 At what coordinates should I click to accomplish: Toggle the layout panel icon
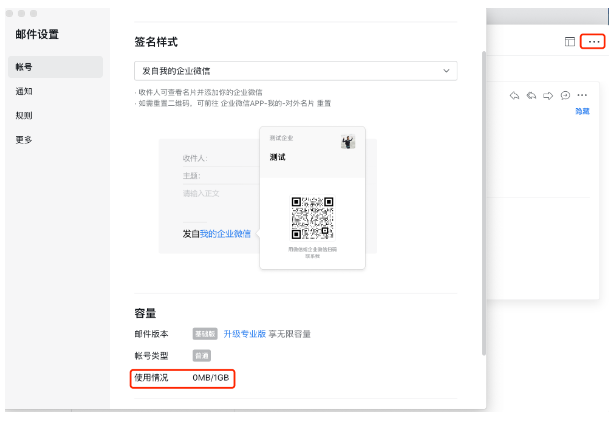(x=570, y=42)
